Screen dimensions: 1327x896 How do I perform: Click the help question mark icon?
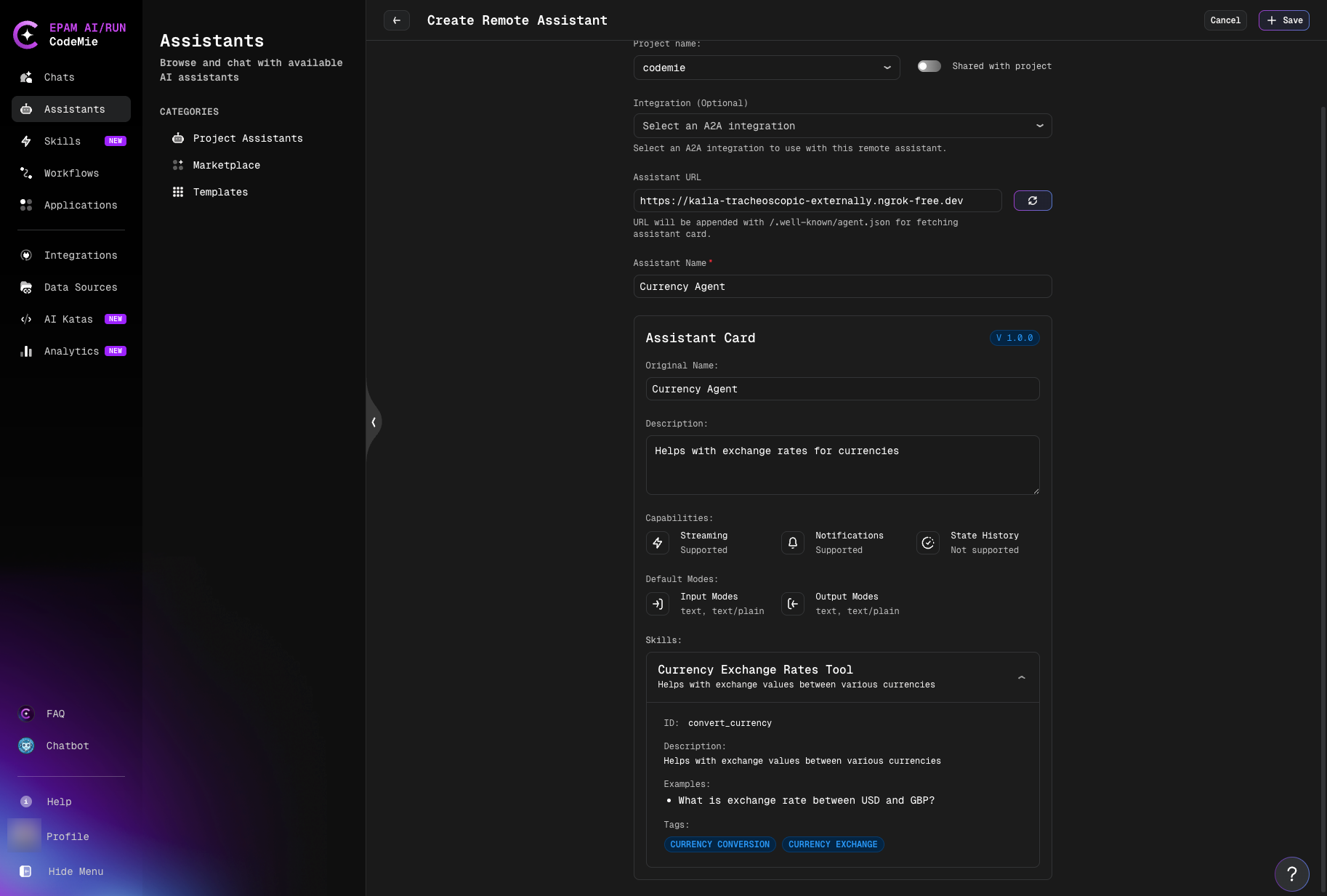1291,873
